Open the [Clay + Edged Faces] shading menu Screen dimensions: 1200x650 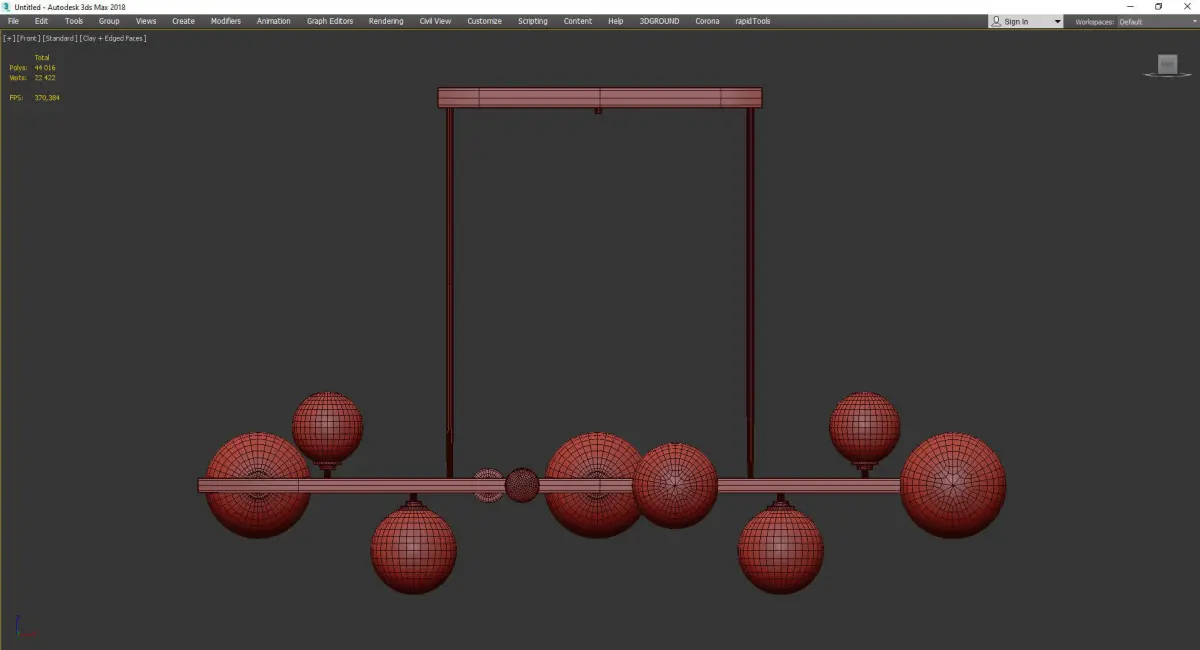113,38
